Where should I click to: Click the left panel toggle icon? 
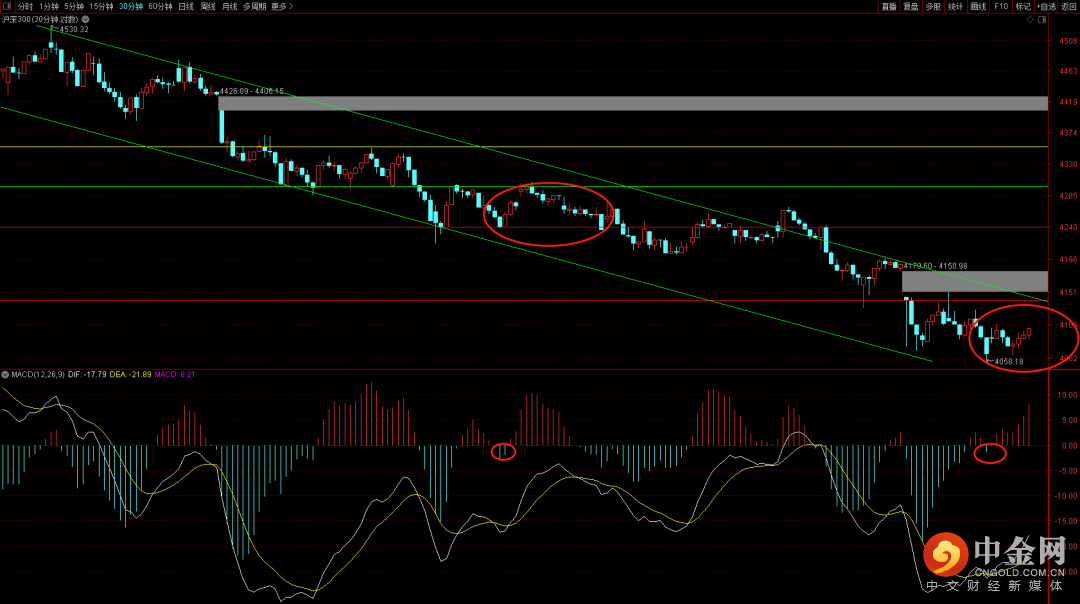point(7,6)
